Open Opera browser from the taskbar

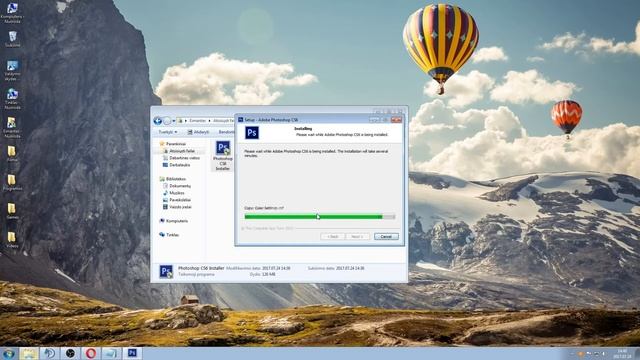(x=91, y=353)
